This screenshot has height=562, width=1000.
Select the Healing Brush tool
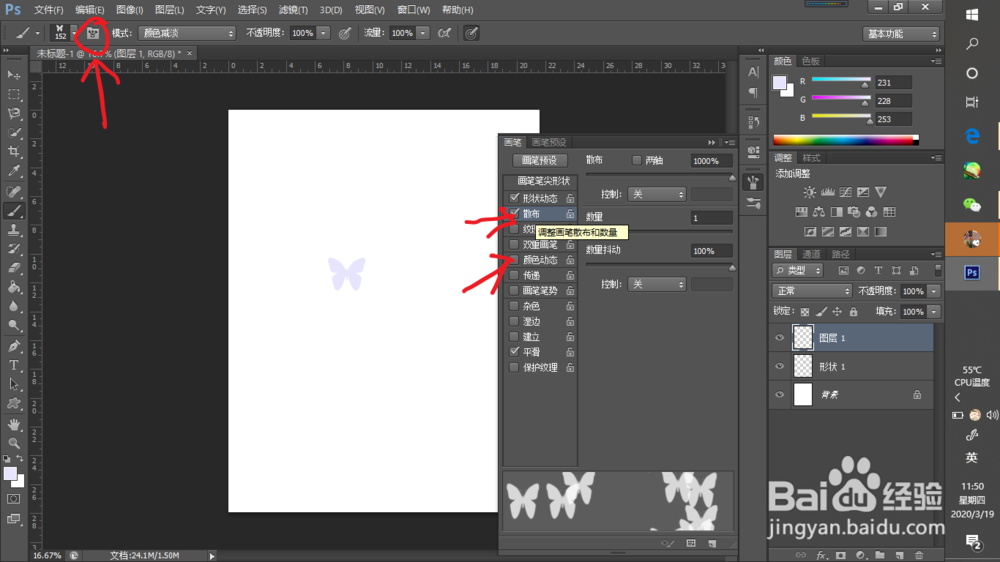(13, 191)
